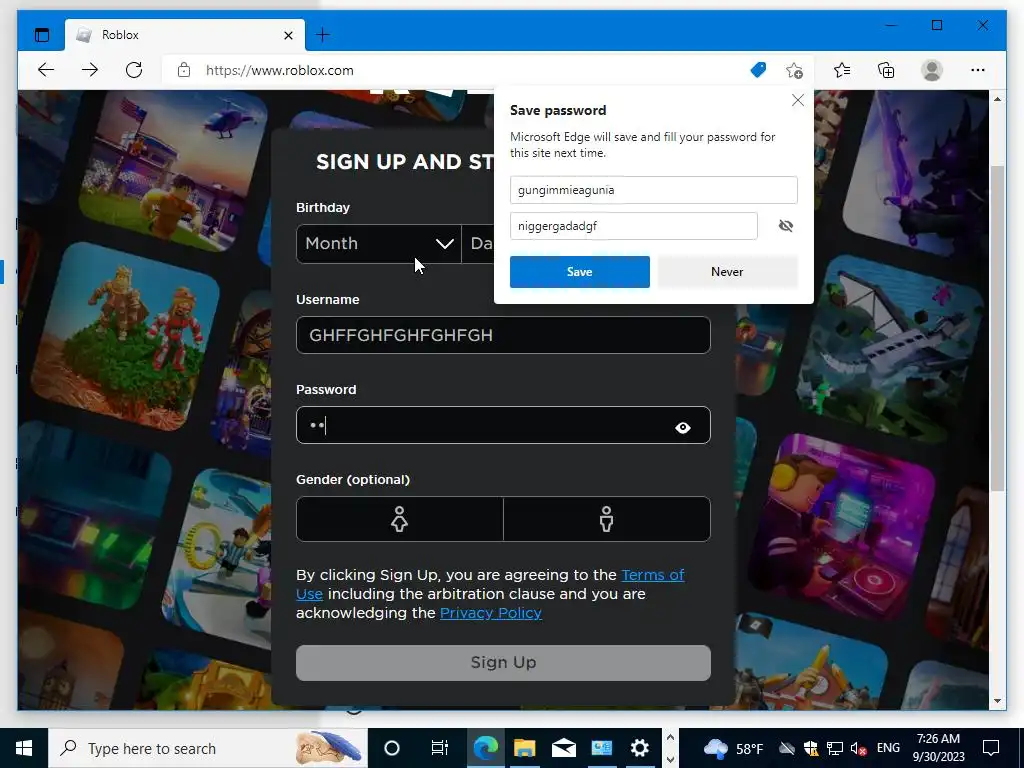The image size is (1024, 768).
Task: Add this page to favorites
Action: 795,70
